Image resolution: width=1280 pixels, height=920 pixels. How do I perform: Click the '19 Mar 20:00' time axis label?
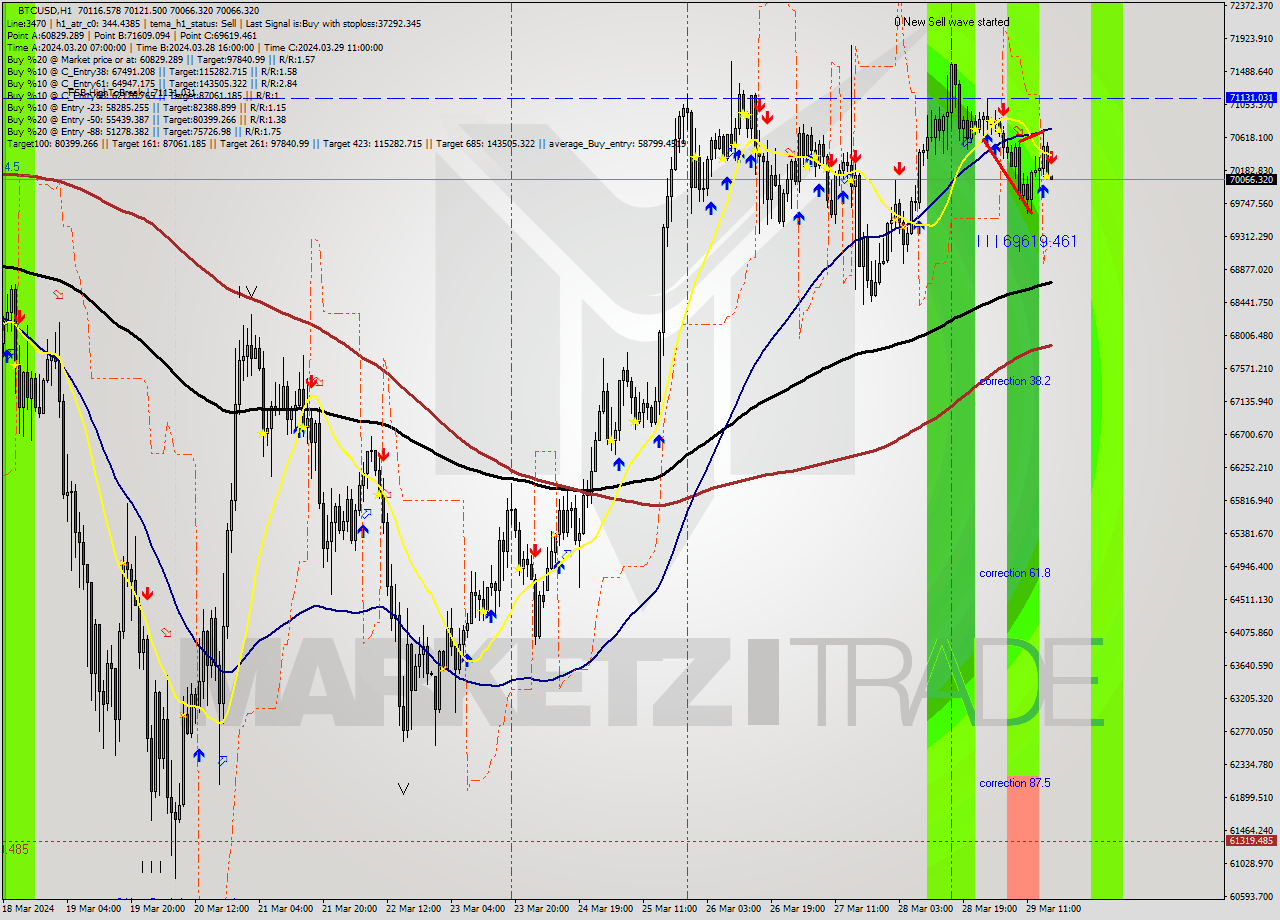pyautogui.click(x=157, y=909)
